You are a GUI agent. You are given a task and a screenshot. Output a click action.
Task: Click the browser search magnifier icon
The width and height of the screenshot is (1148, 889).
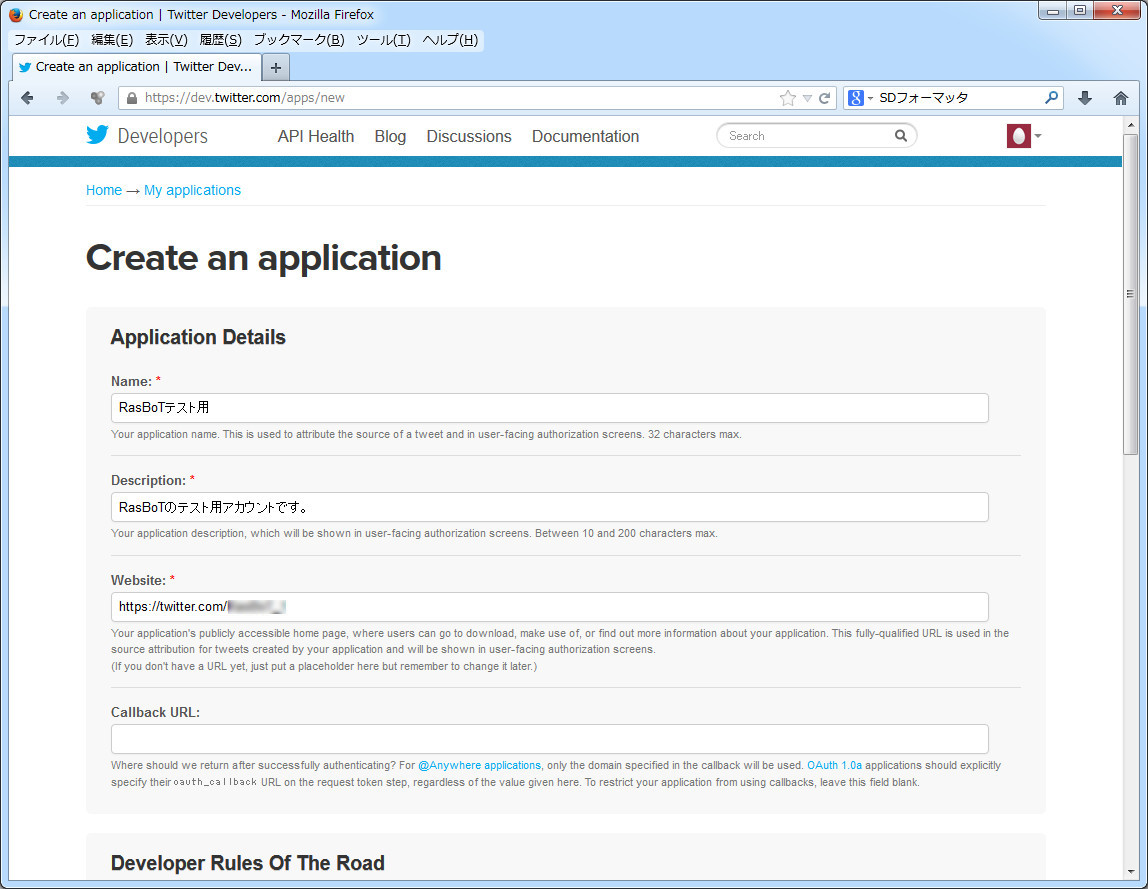(x=1051, y=97)
